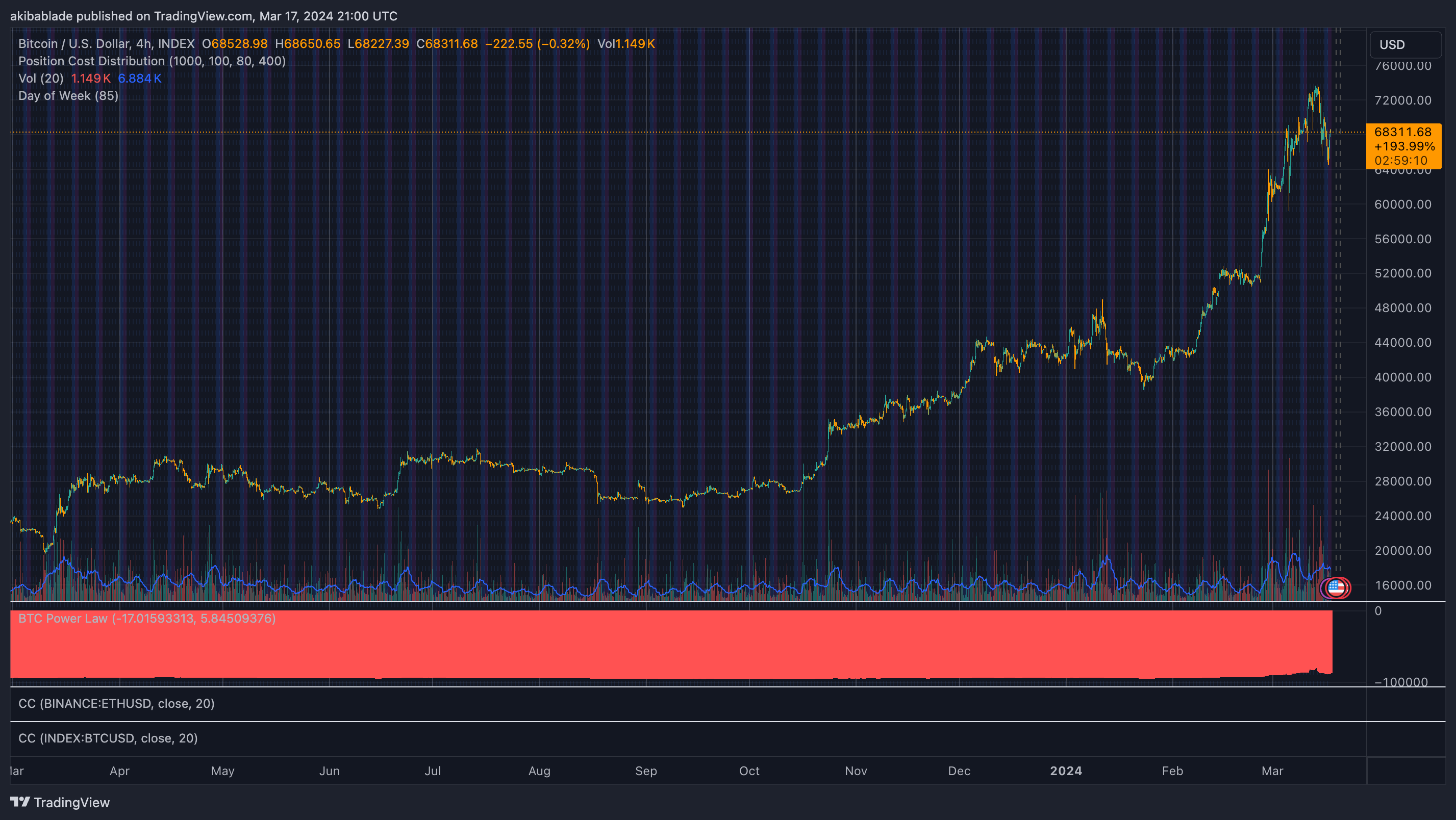Screen dimensions: 1456x820
Task: Click the Jul label on time axis
Action: coord(433,771)
